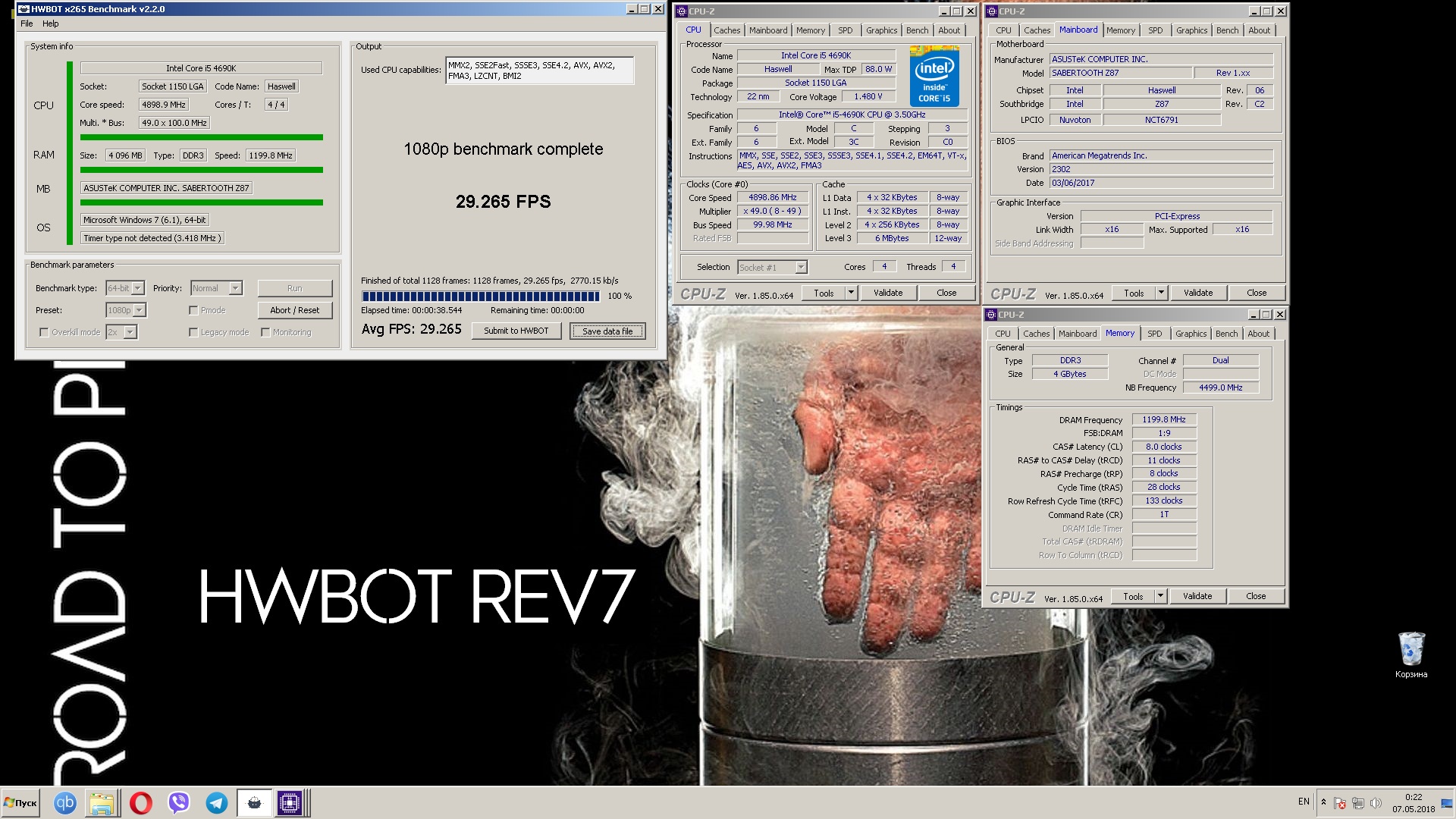
Task: Toggle the Legacy mode checkbox
Action: tap(193, 332)
